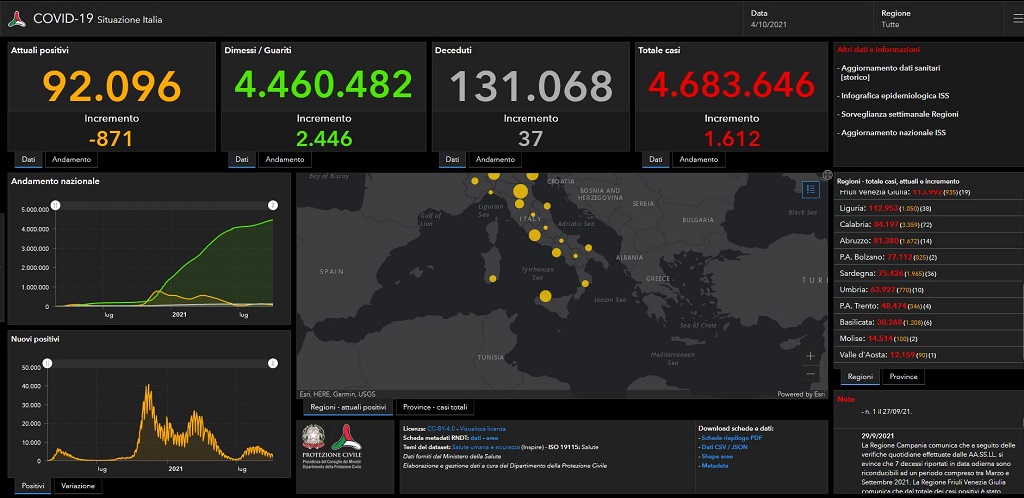The height and width of the screenshot is (498, 1024).
Task: Grab left range handle on Andamento nazionale chart
Action: point(56,205)
